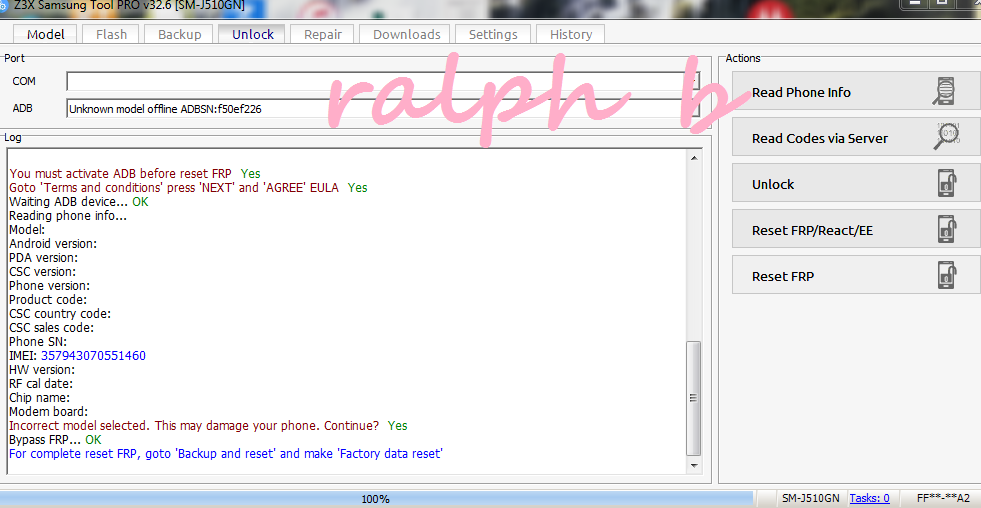
Task: Click the log scrollbar up arrow
Action: [x=694, y=158]
